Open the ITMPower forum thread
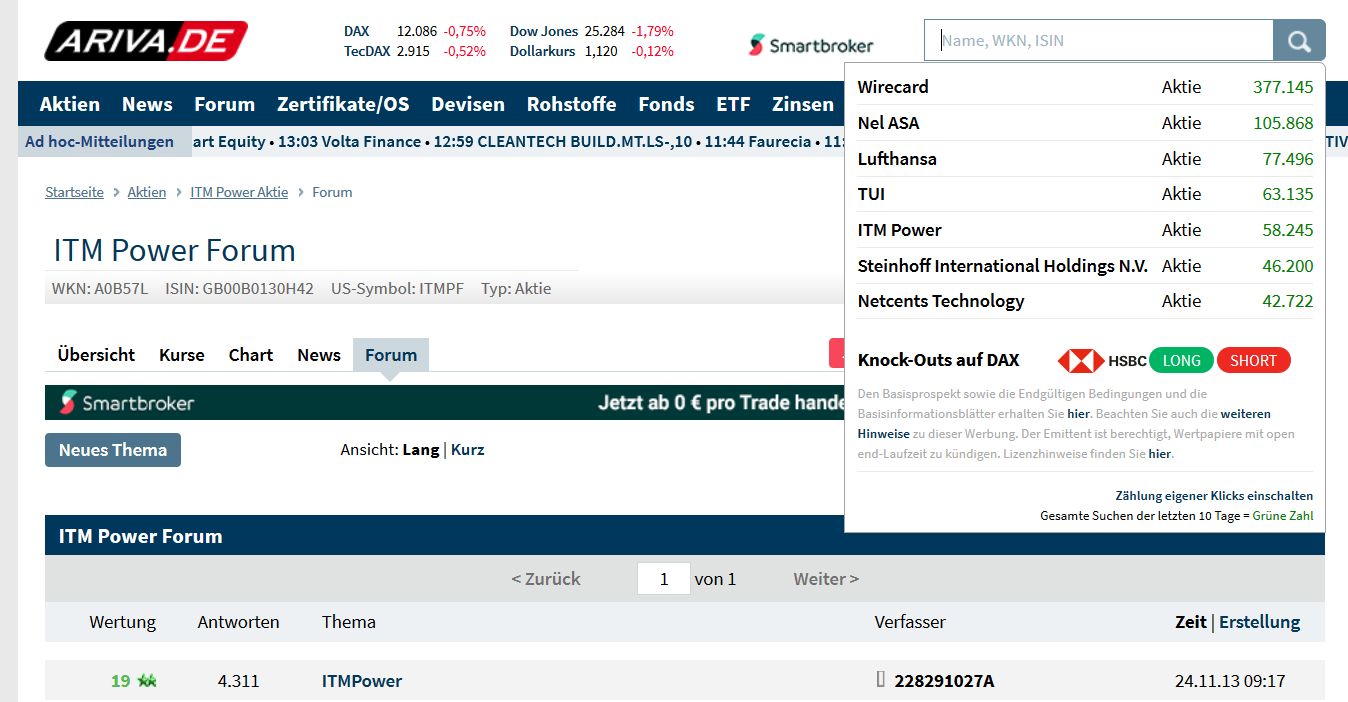The height and width of the screenshot is (702, 1348). tap(362, 681)
